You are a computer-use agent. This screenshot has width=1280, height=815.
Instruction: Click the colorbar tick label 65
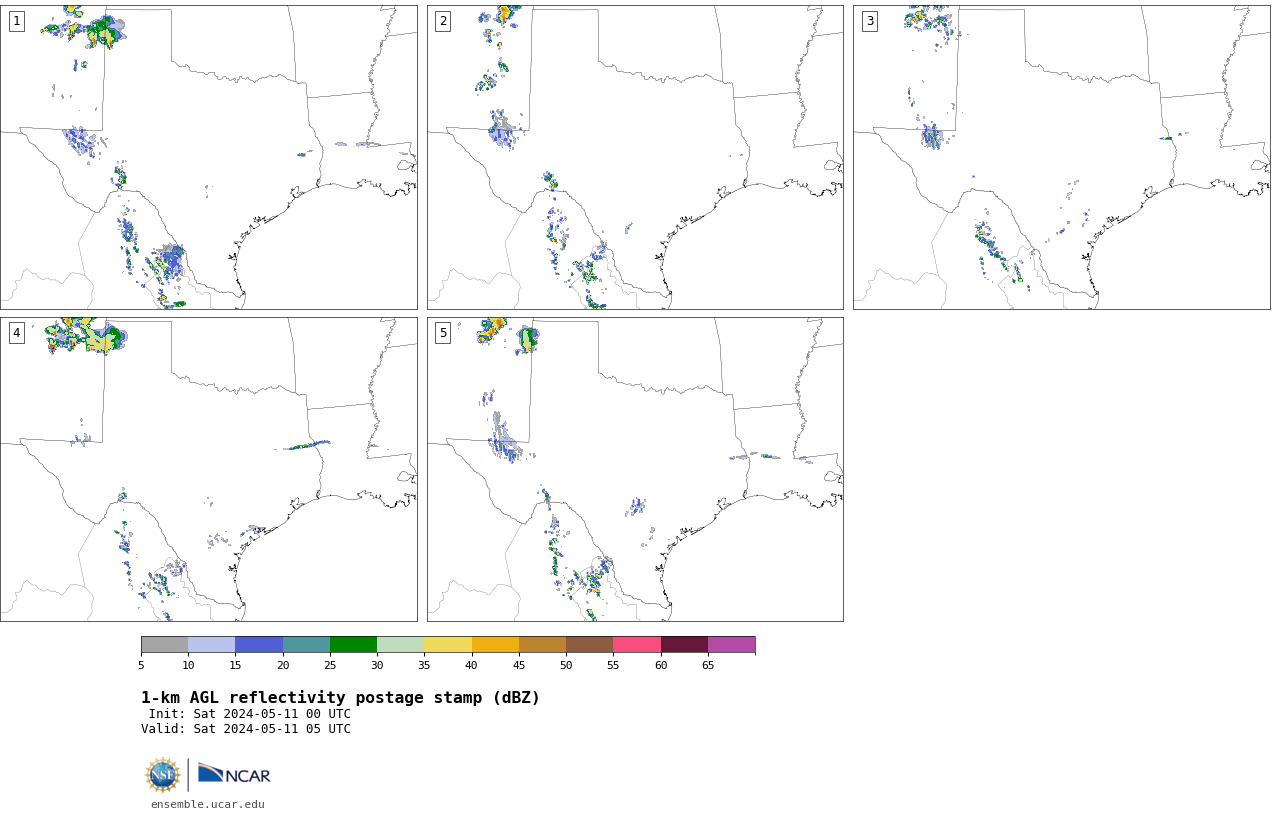[x=708, y=665]
